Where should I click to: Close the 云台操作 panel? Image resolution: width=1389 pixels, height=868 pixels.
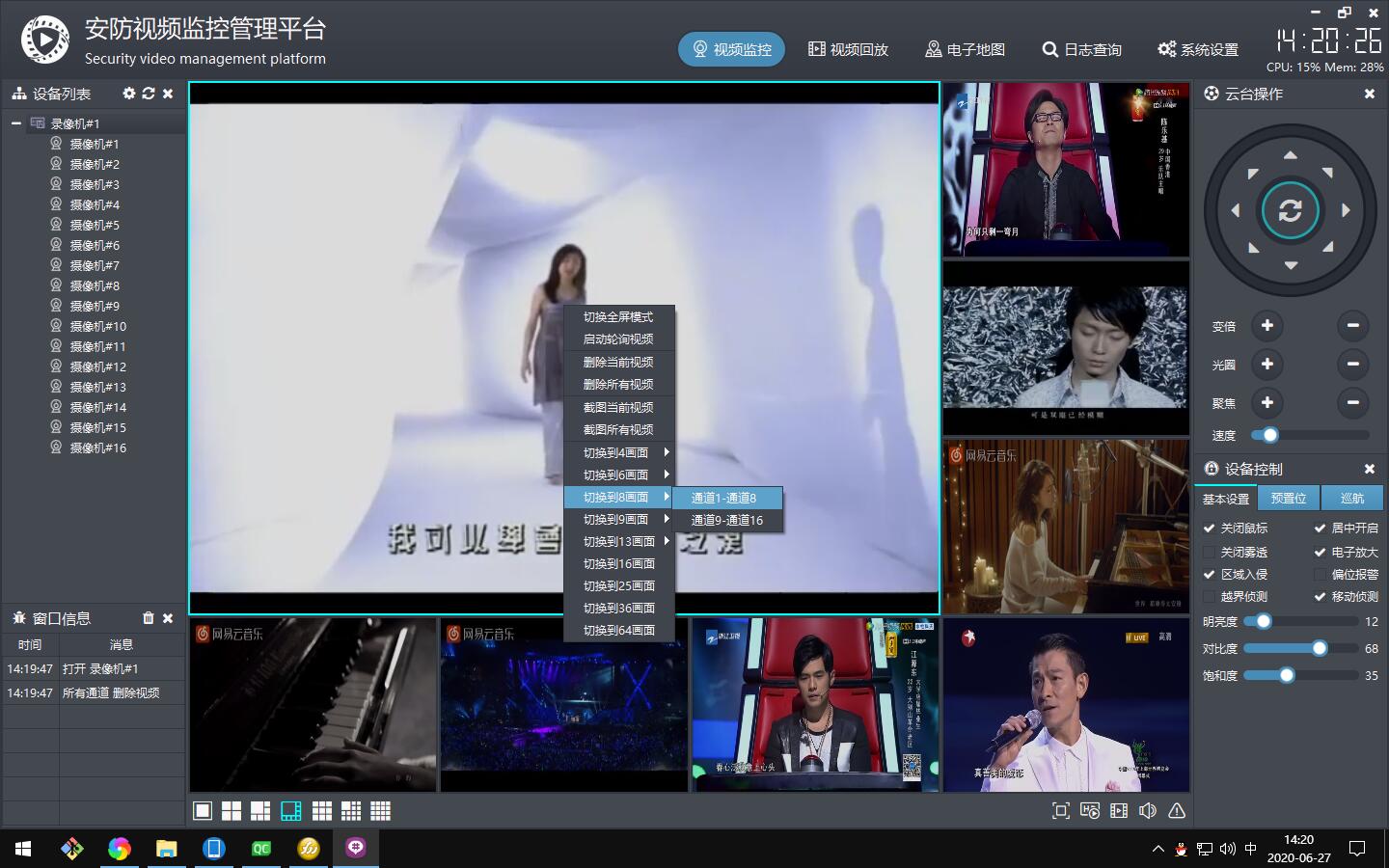[1370, 94]
